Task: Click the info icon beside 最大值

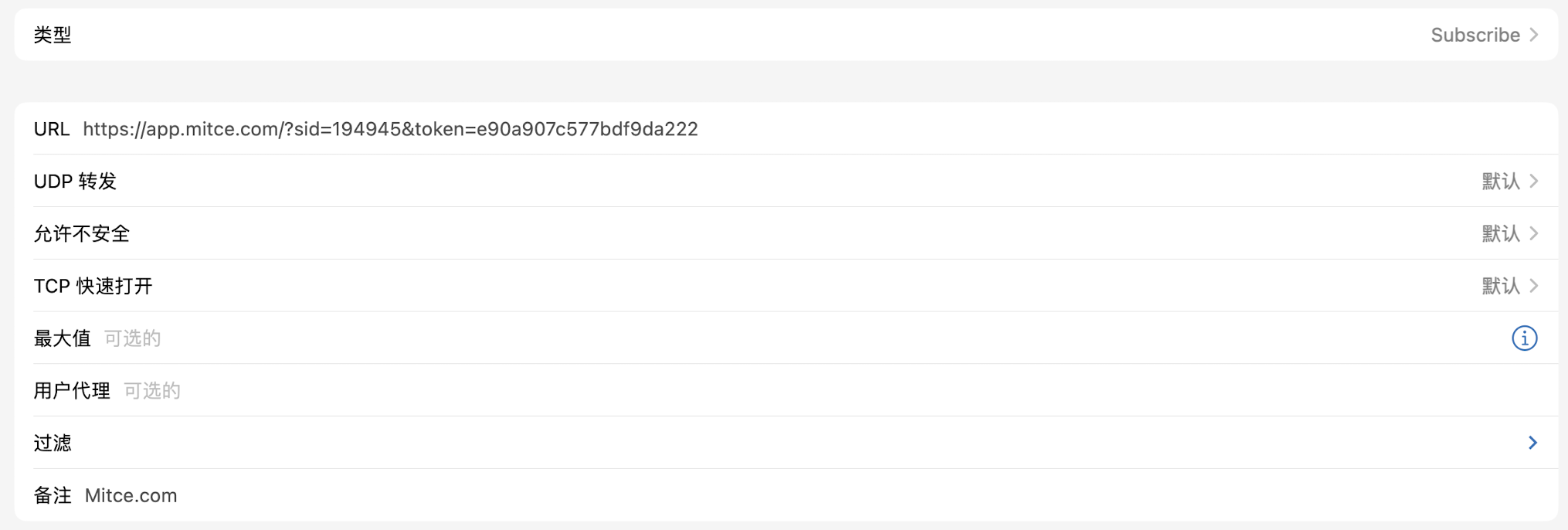Action: tap(1524, 338)
